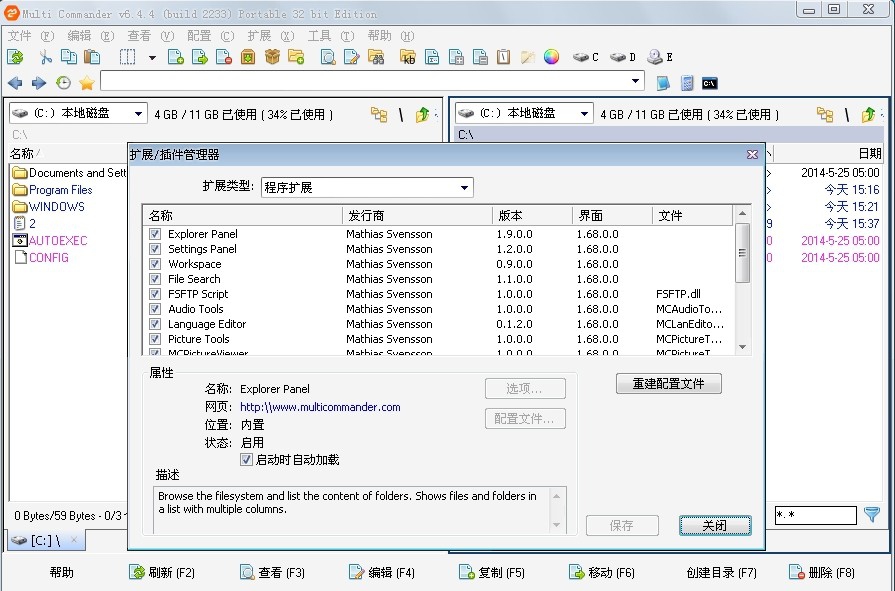
Task: Toggle the Language Editor extension checkbox
Action: (x=155, y=324)
